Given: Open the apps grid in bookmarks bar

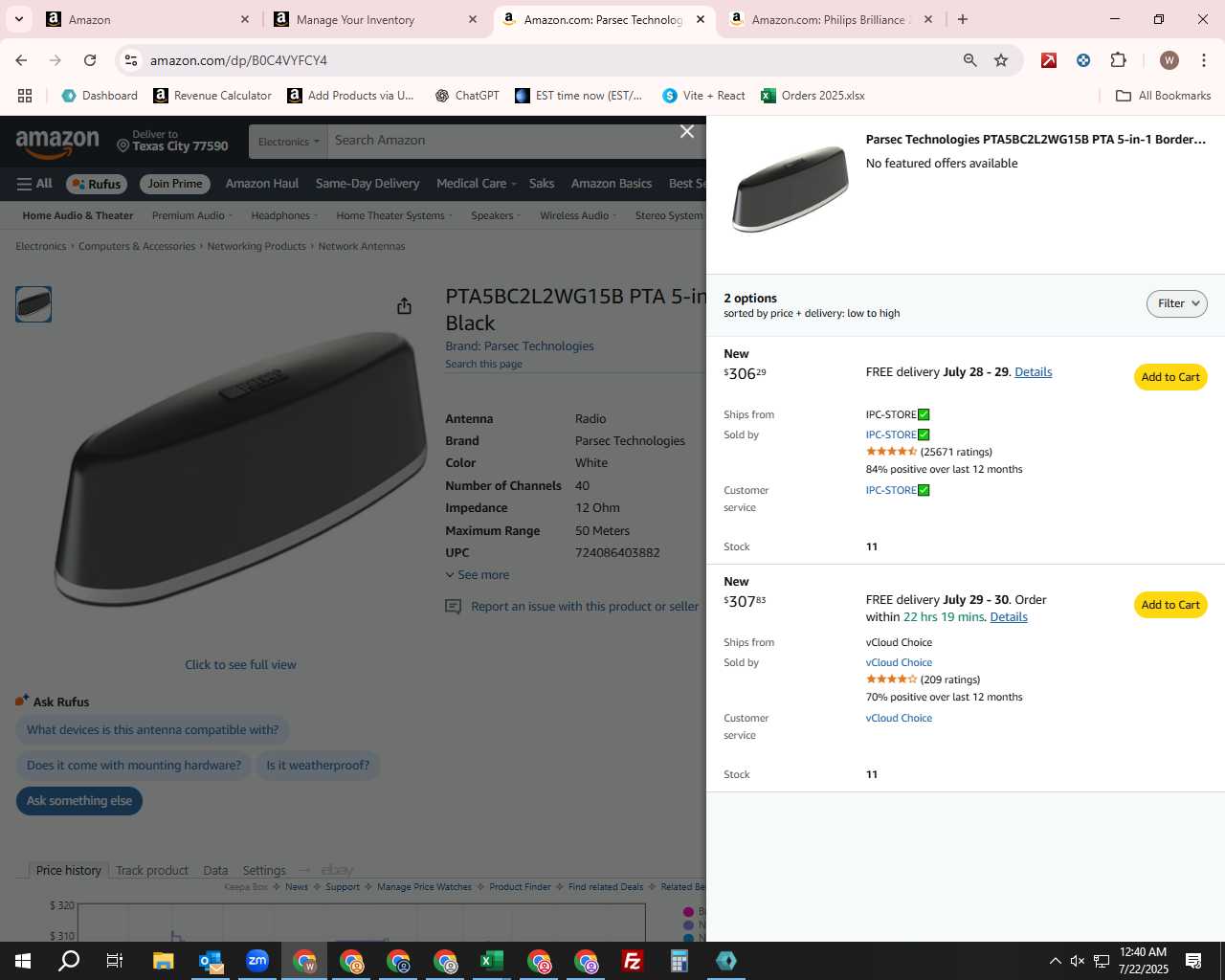Looking at the screenshot, I should 25,96.
